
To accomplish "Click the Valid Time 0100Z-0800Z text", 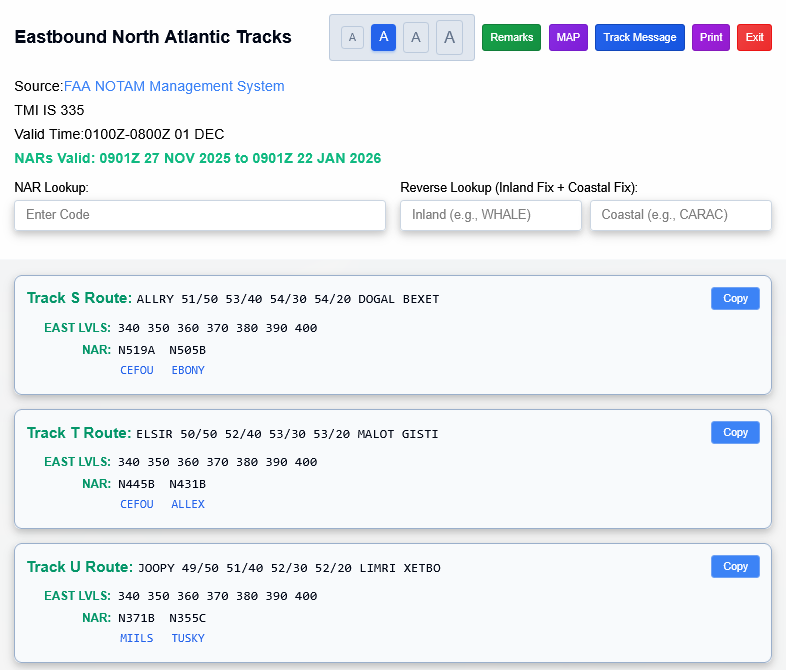I will pyautogui.click(x=119, y=134).
